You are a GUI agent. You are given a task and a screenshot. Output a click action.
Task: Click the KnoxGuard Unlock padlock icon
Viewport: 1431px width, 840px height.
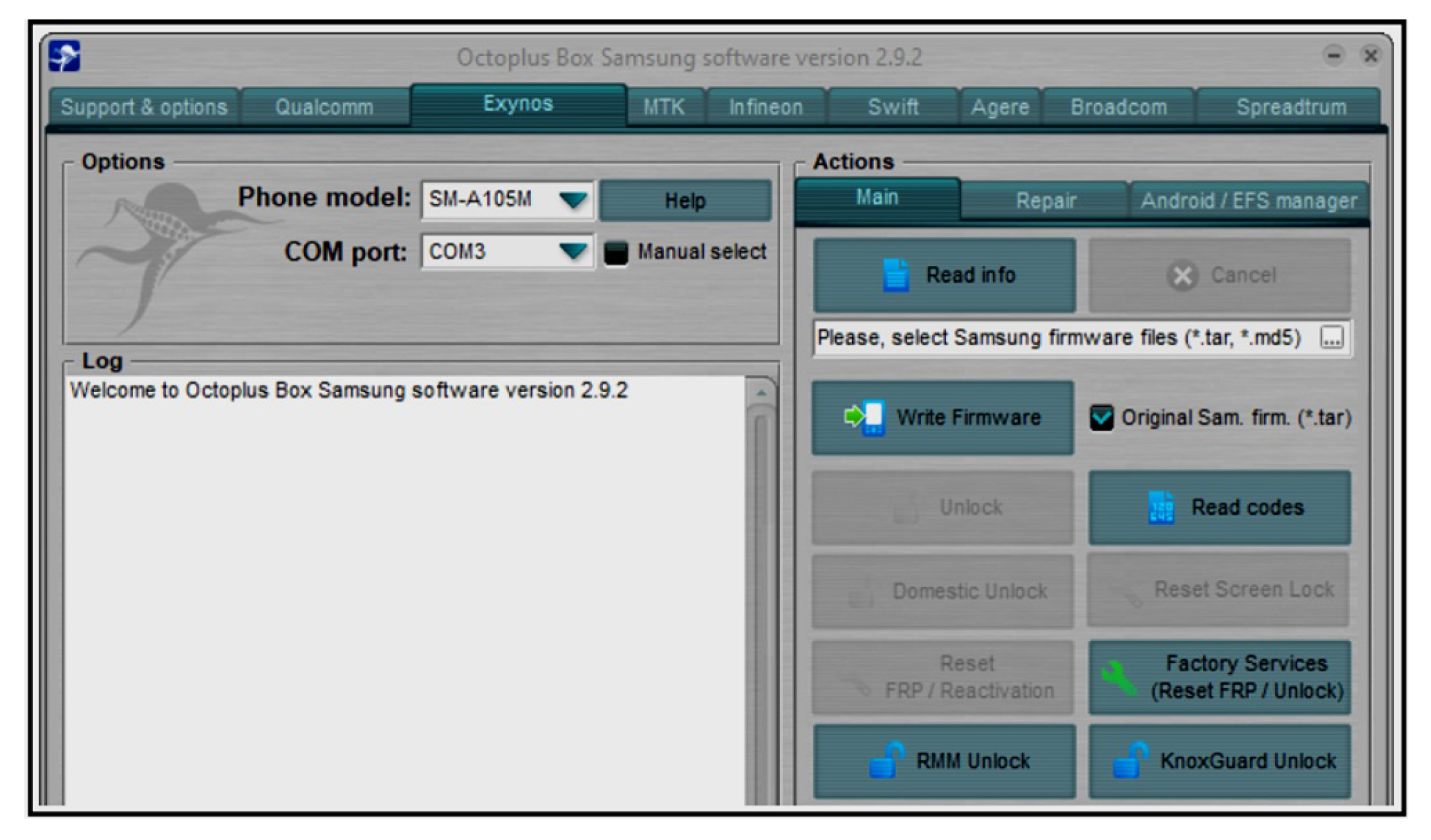pyautogui.click(x=1130, y=760)
